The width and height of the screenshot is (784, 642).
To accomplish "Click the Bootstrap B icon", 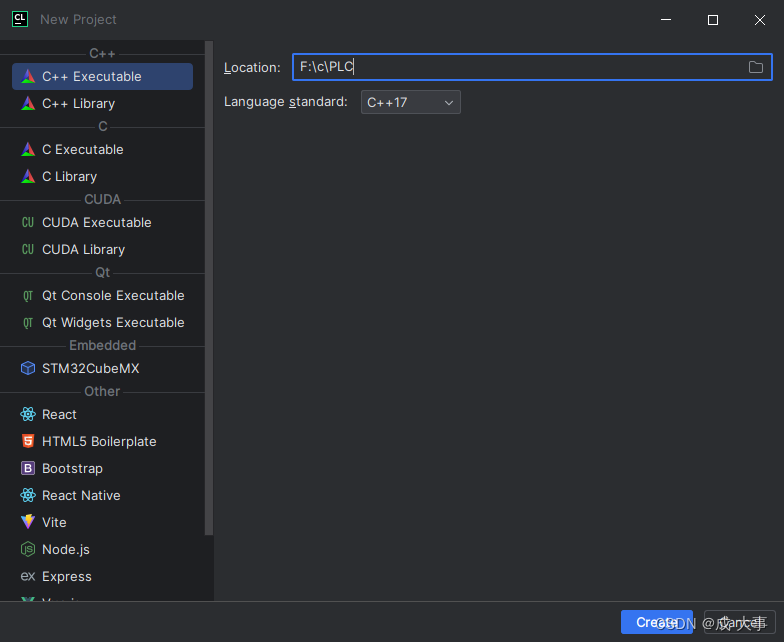I will click(x=28, y=469).
